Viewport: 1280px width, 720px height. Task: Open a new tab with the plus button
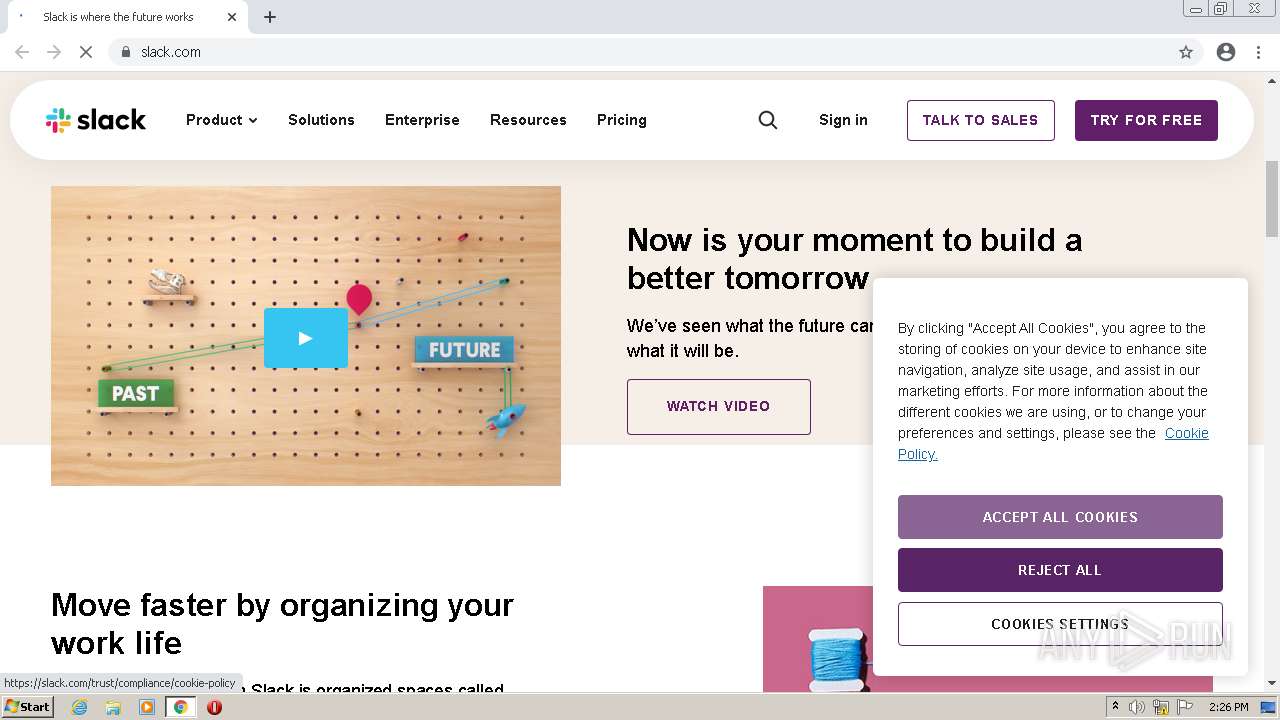[x=270, y=17]
